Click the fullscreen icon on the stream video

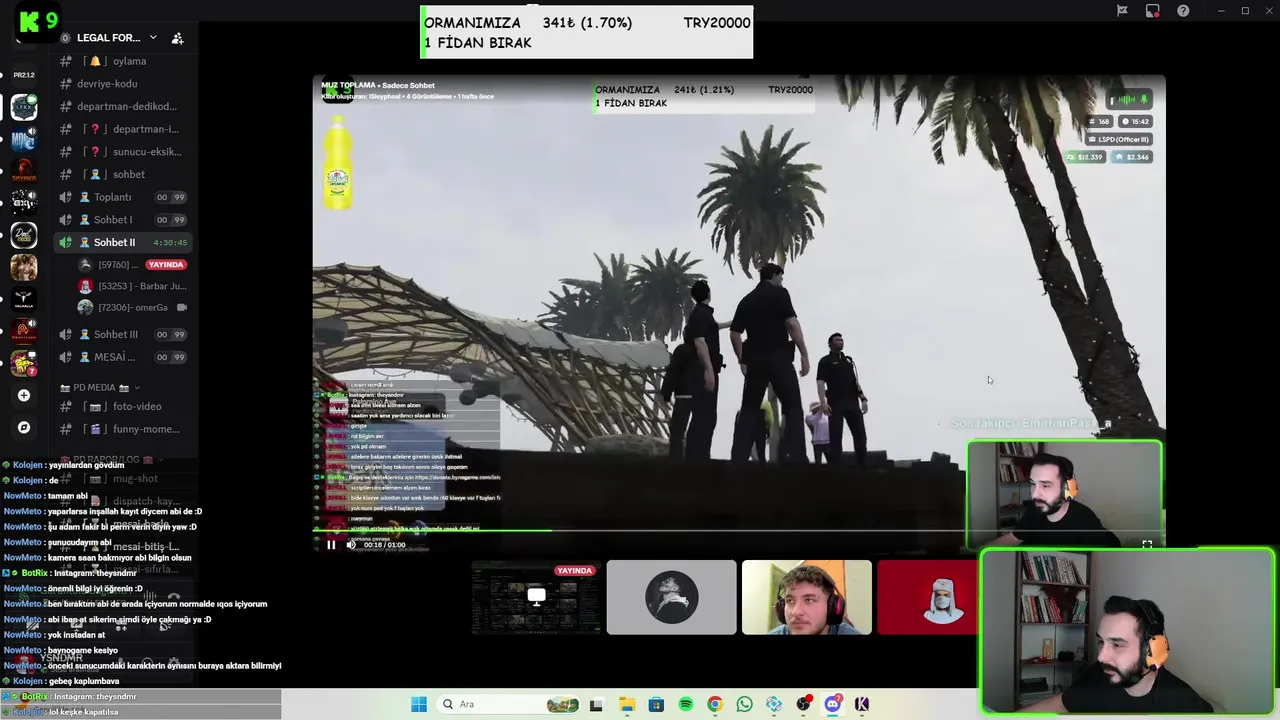point(1147,545)
